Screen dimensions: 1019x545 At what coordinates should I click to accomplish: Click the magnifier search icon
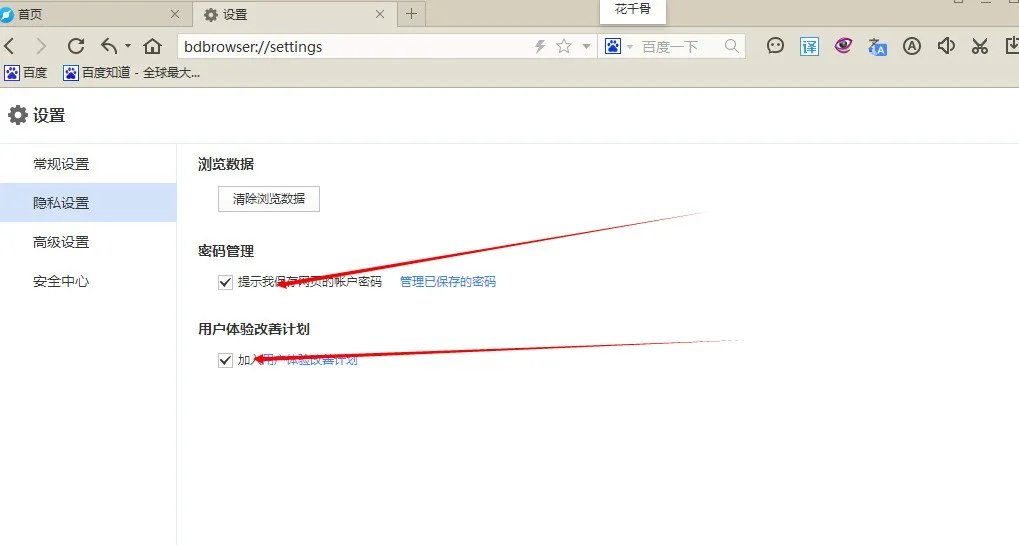coord(732,46)
